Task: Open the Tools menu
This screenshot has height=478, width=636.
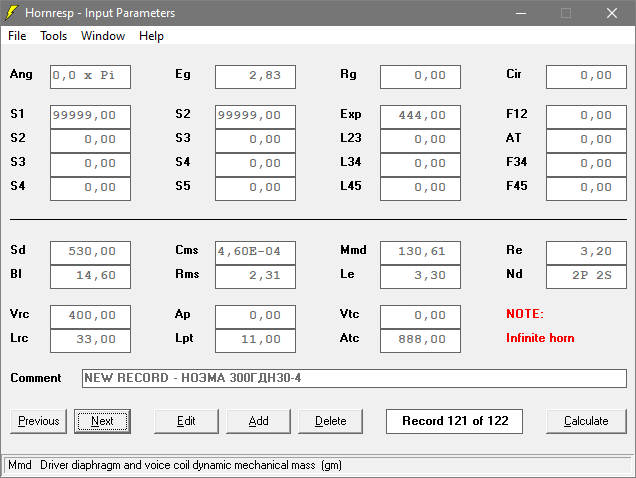Action: pos(54,36)
